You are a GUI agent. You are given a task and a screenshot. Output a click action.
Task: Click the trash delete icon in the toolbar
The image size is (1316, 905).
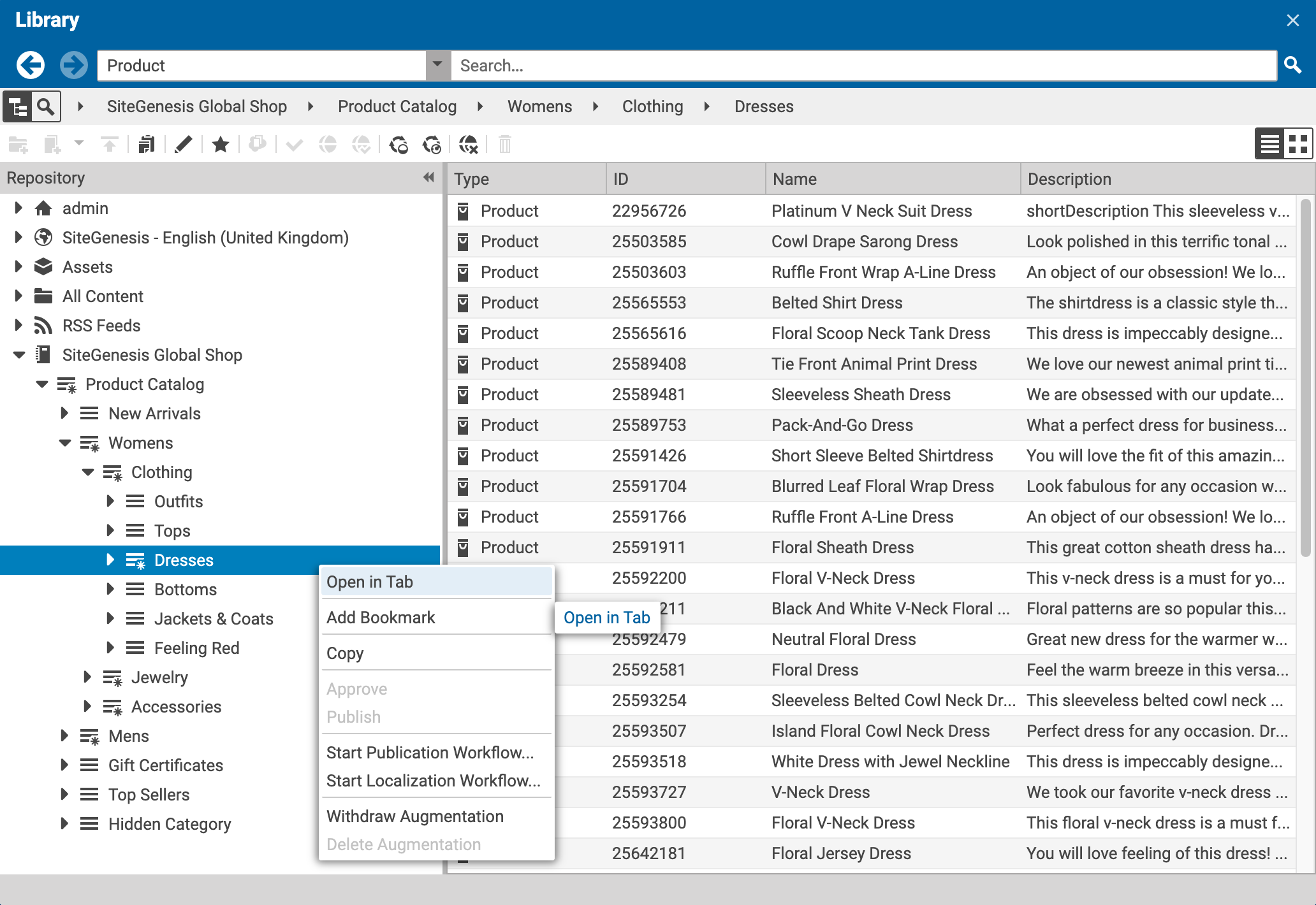pos(506,144)
